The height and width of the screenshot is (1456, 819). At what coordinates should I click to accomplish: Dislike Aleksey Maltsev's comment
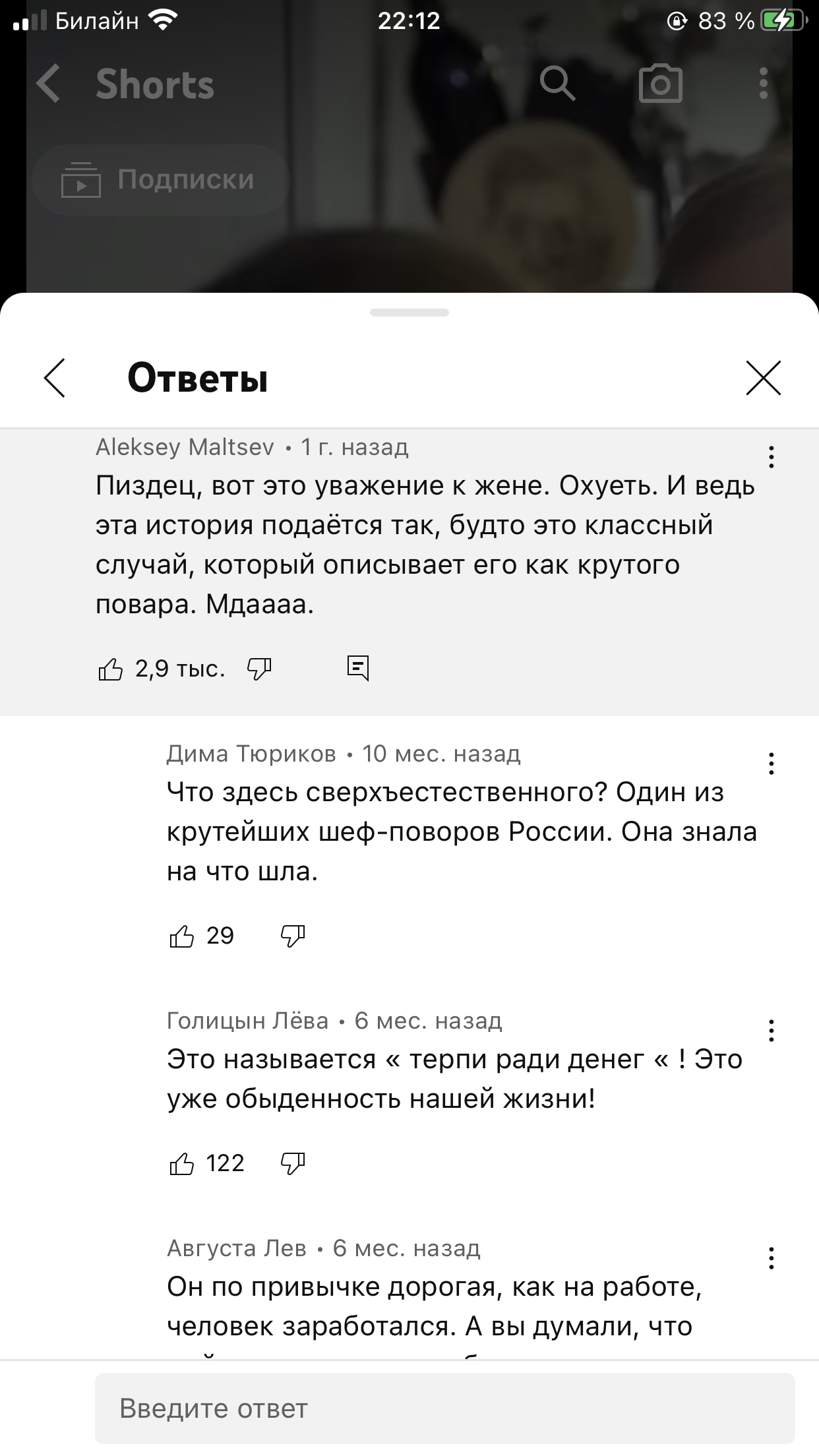tap(259, 669)
